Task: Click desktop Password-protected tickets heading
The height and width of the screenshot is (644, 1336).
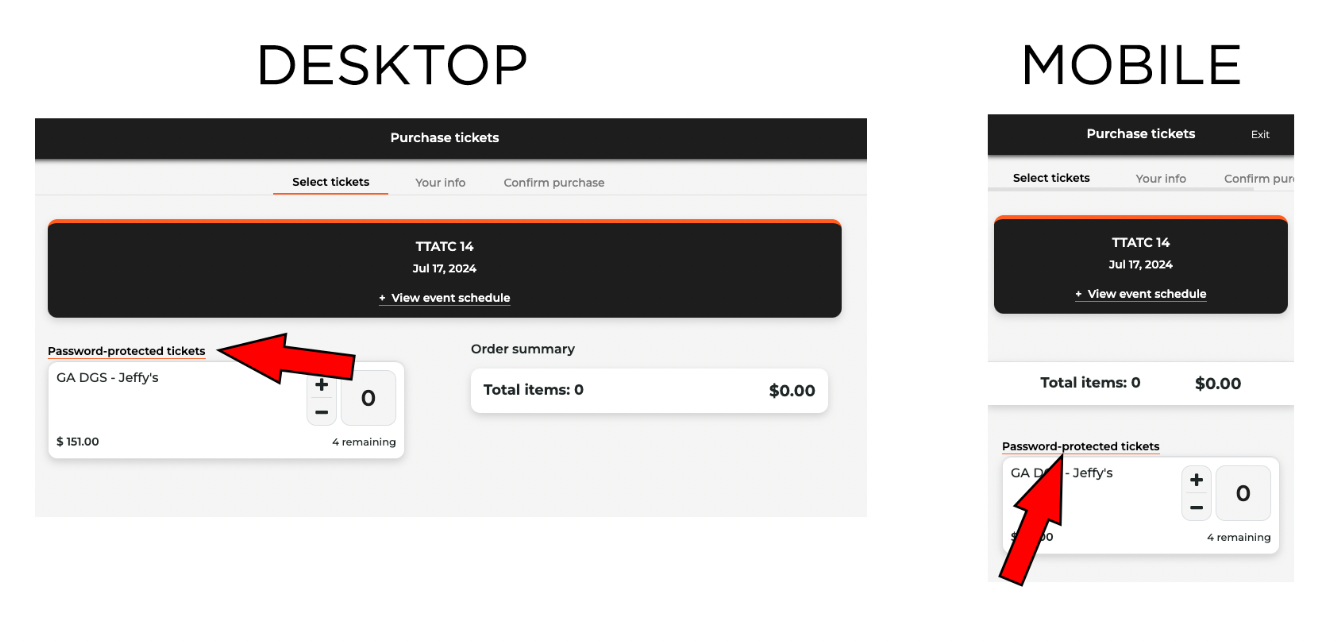Action: click(127, 351)
